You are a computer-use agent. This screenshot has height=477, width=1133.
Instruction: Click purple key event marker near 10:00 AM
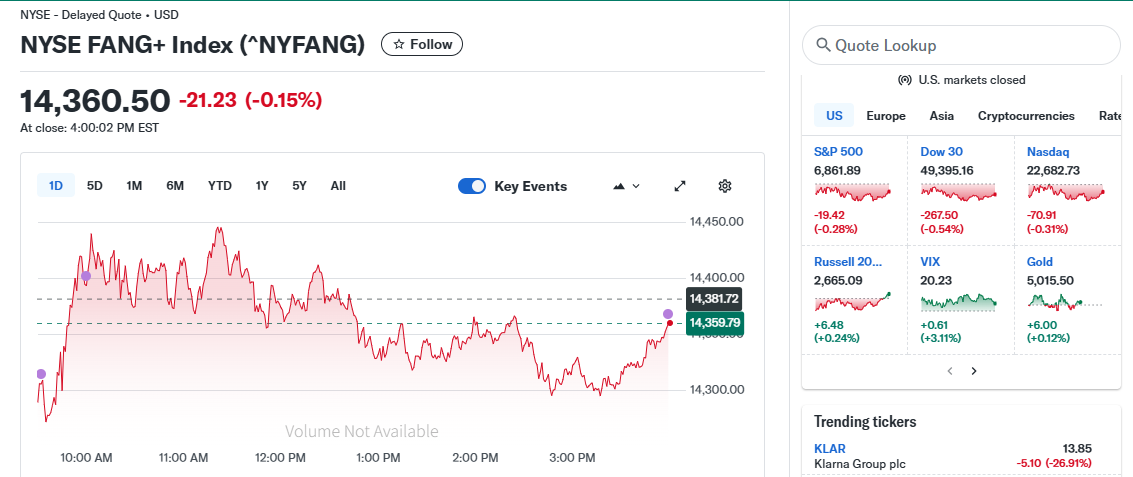pyautogui.click(x=86, y=276)
